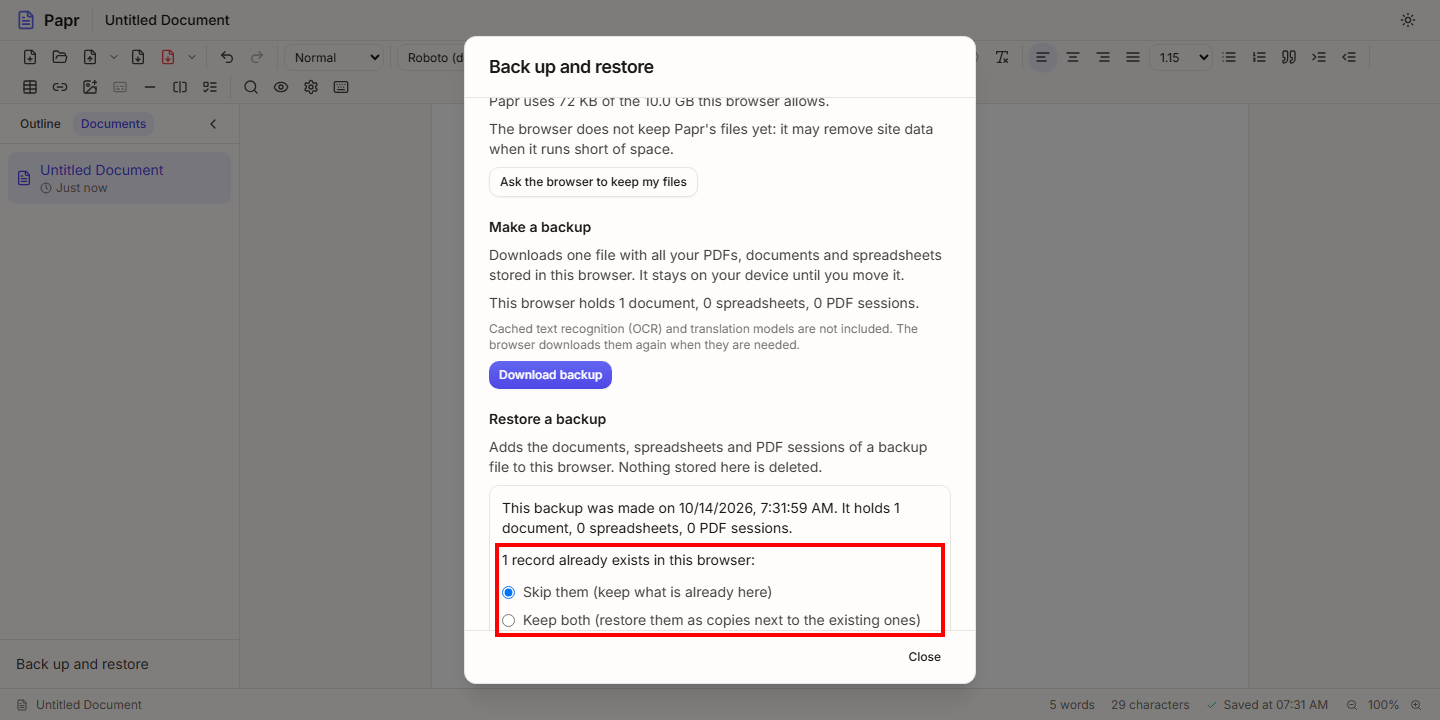The image size is (1440, 720).
Task: Select the 'Keep both' radio option
Action: click(509, 620)
